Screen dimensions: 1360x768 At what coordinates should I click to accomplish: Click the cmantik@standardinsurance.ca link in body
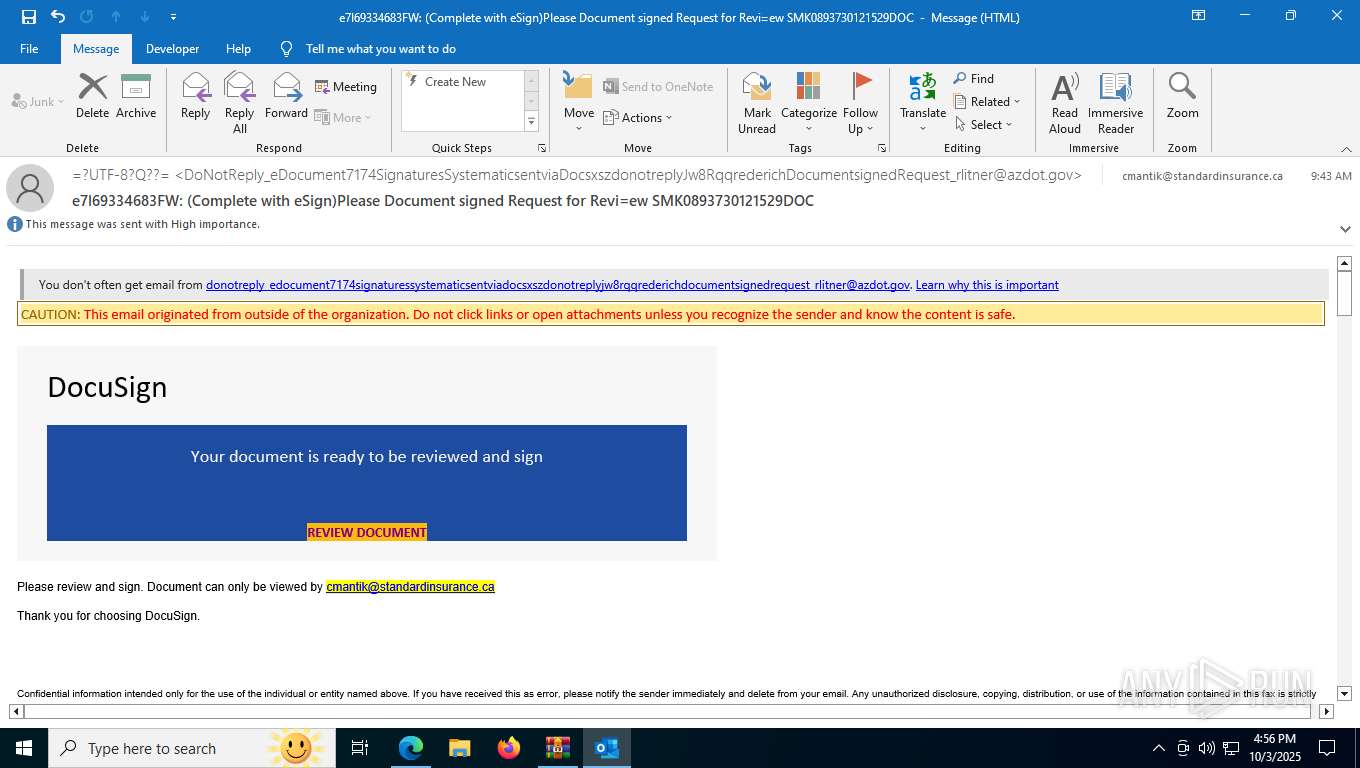pyautogui.click(x=410, y=587)
